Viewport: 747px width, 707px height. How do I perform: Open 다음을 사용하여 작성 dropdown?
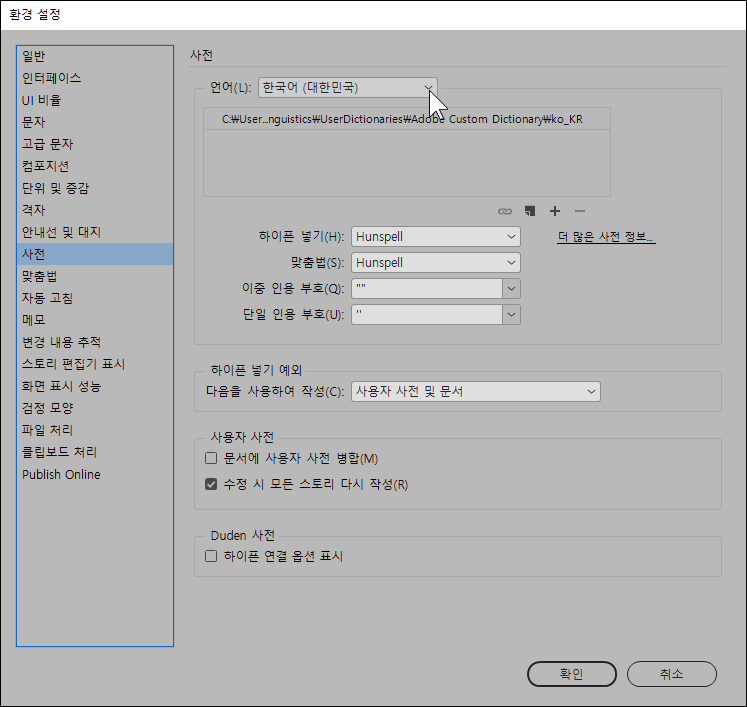coord(476,392)
